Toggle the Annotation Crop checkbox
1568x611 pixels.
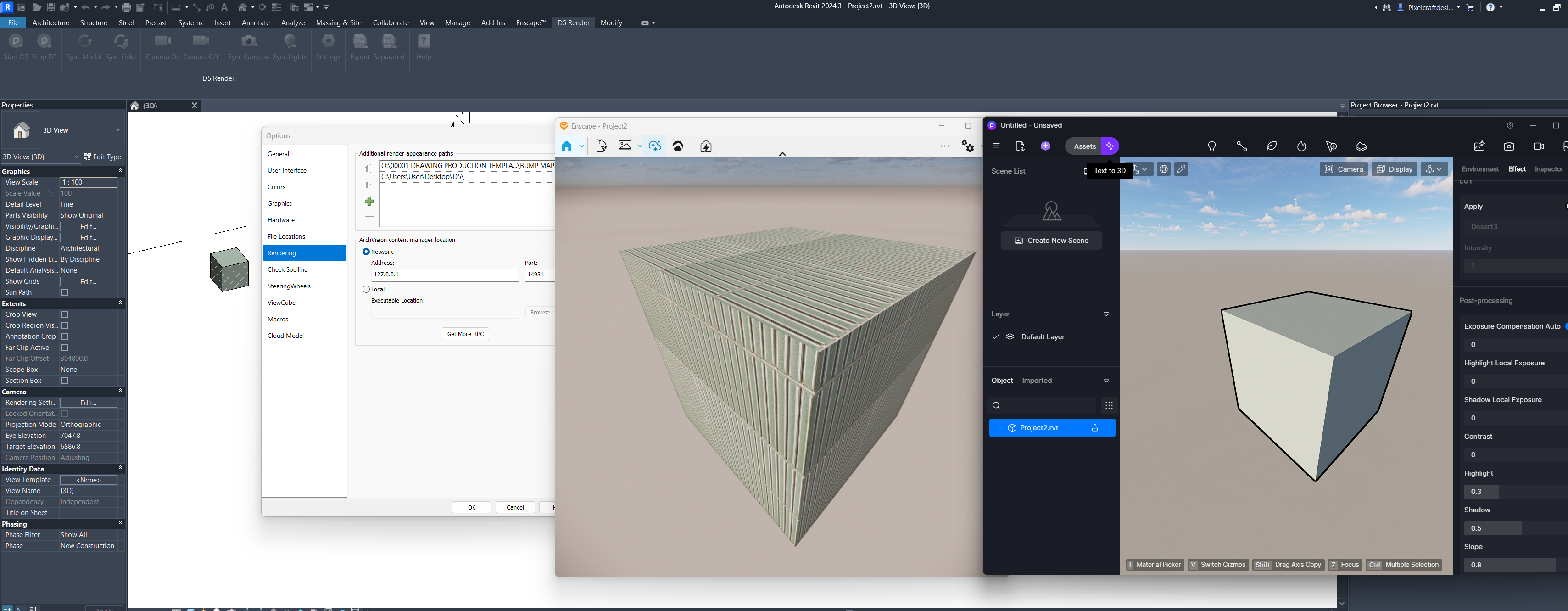coord(65,336)
